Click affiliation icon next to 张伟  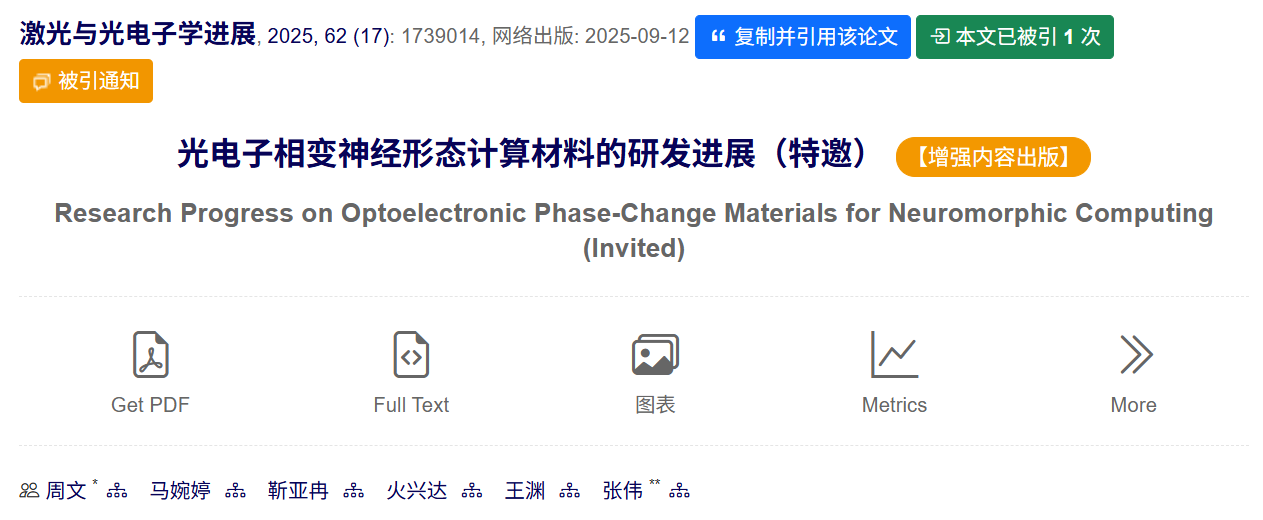pos(680,491)
